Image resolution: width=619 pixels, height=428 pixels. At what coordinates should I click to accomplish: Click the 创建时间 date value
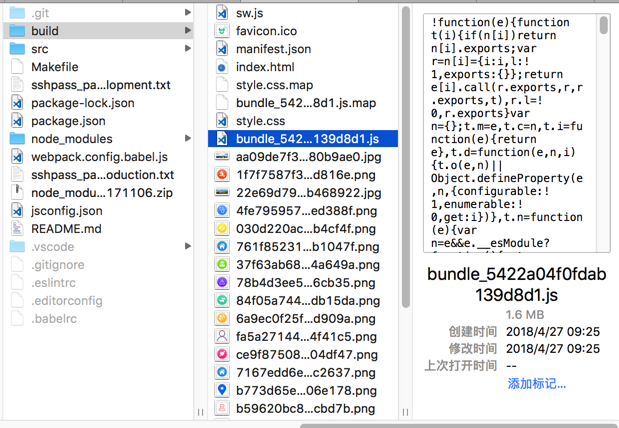click(553, 331)
